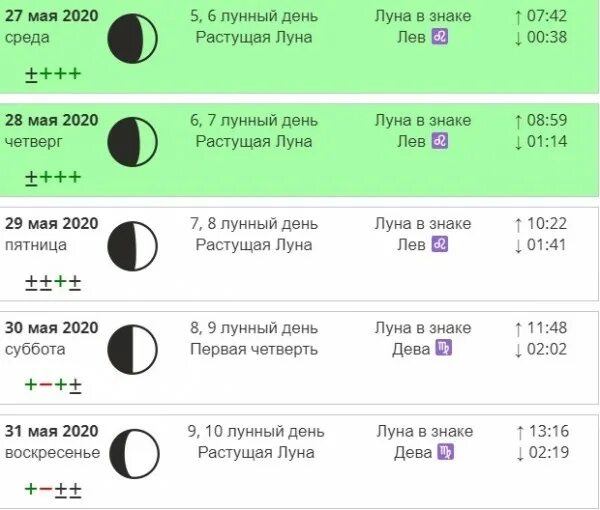The image size is (600, 510).
Task: Click the rating symbols under 29 мая пятница
Action: coord(53,282)
